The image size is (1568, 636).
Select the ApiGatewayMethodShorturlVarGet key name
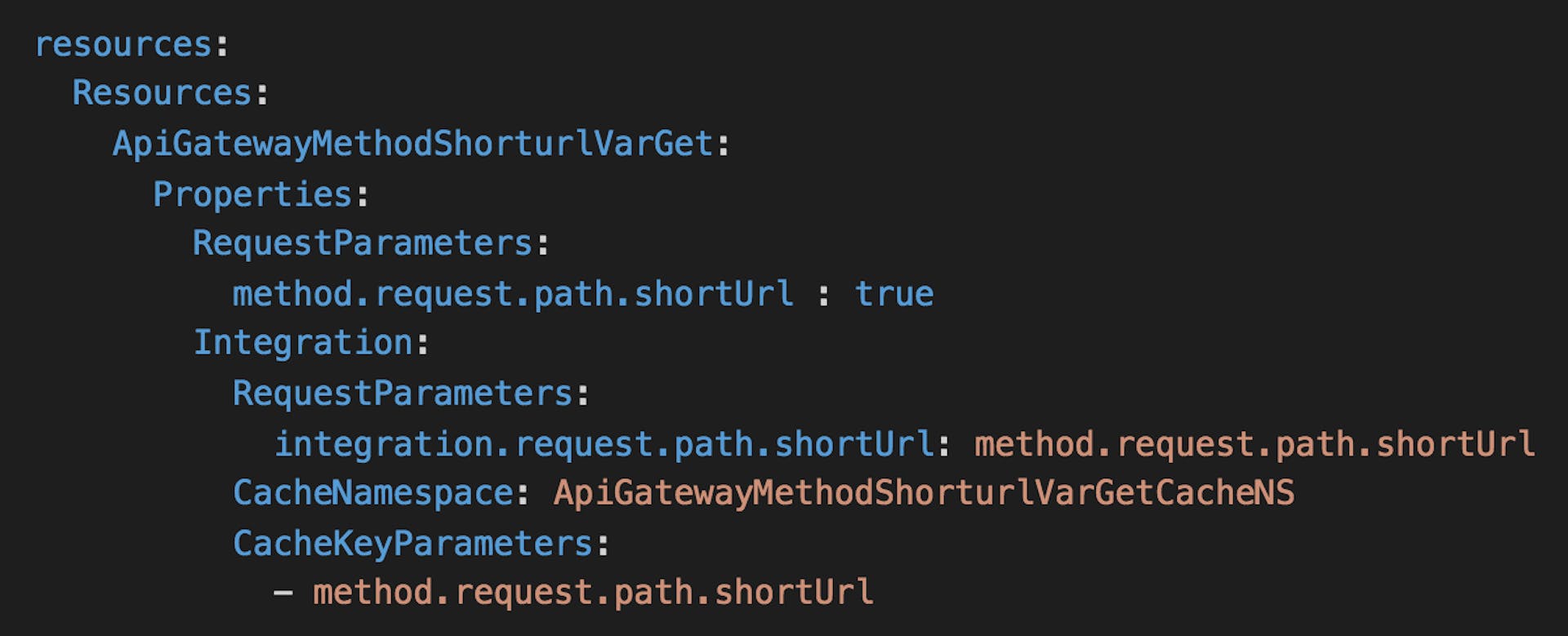pyautogui.click(x=412, y=144)
